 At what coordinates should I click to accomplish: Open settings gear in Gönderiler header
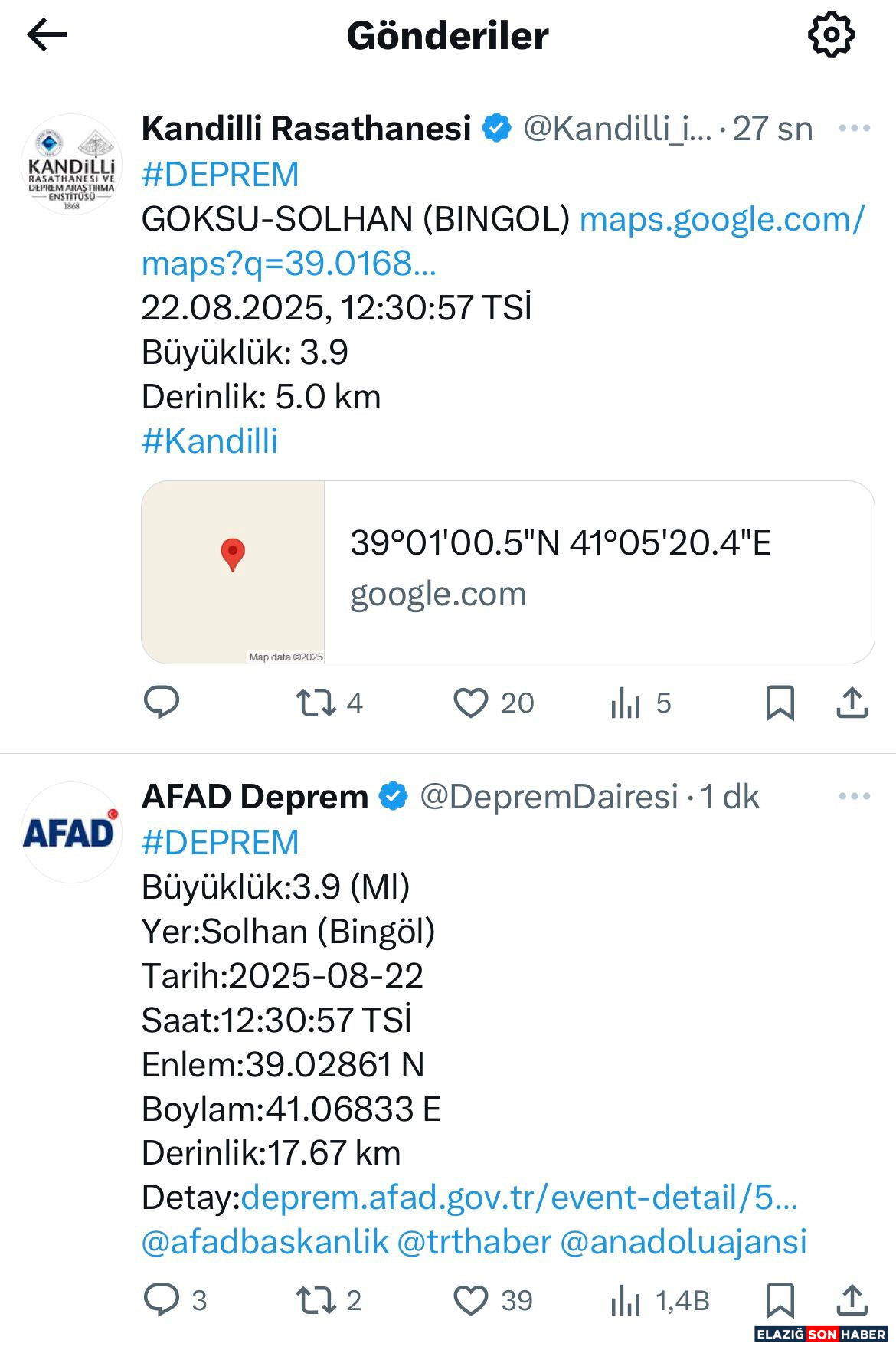[x=831, y=35]
